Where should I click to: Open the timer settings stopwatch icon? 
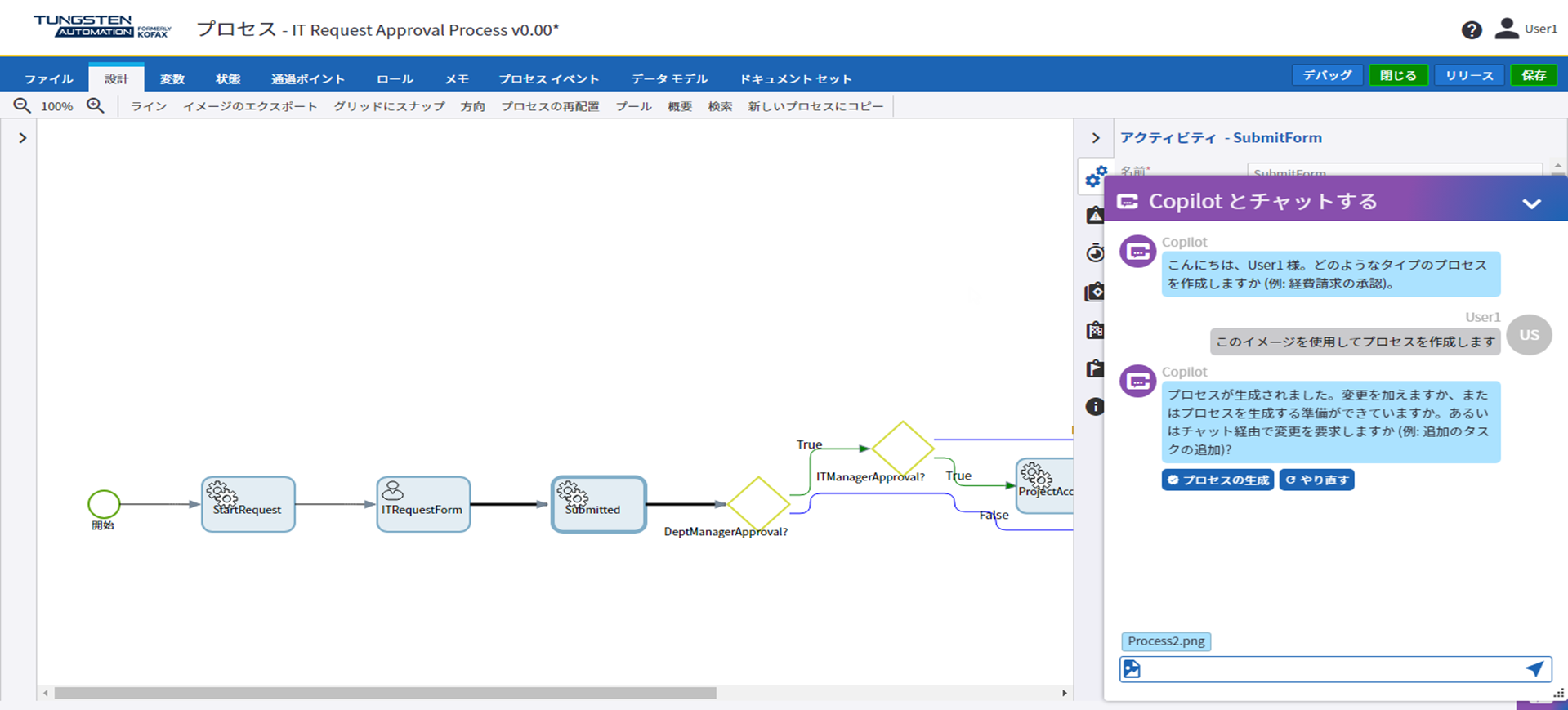click(1095, 253)
